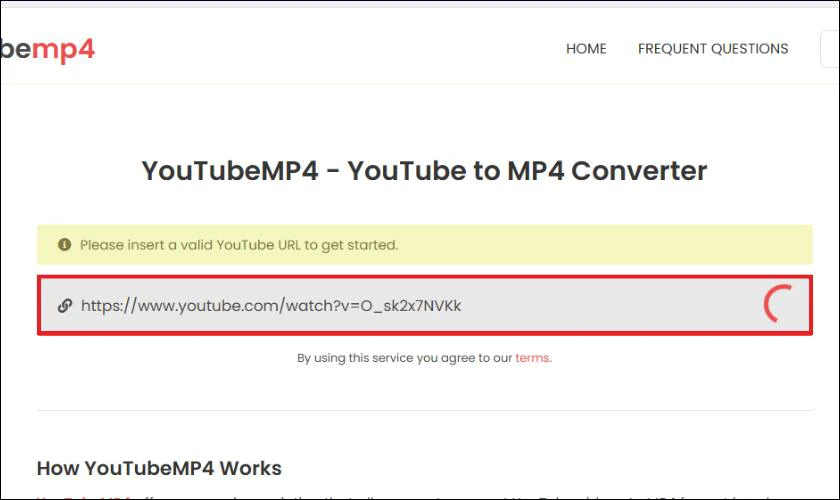
Task: Click 'Please insert a valid YouTube URL' notice
Action: coord(425,244)
